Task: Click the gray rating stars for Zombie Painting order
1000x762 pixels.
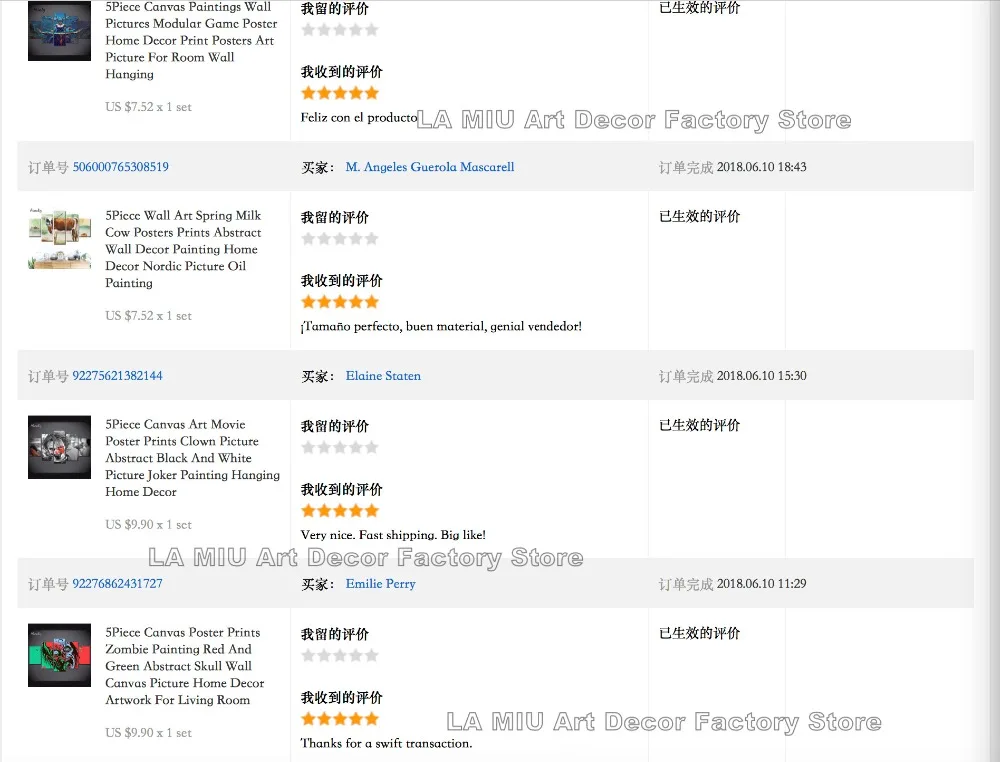Action: (x=340, y=656)
